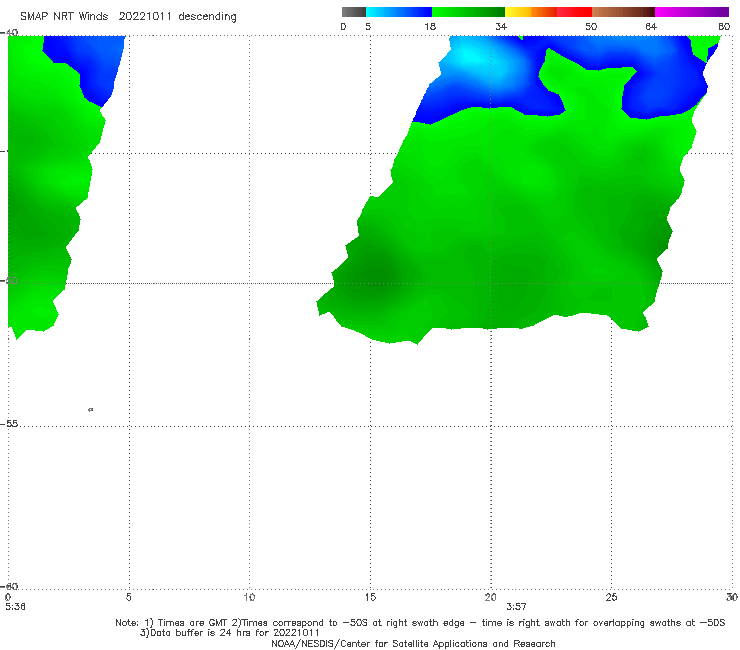Click the green segment of the color bar
Image resolution: width=740 pixels, height=650 pixels.
point(468,12)
